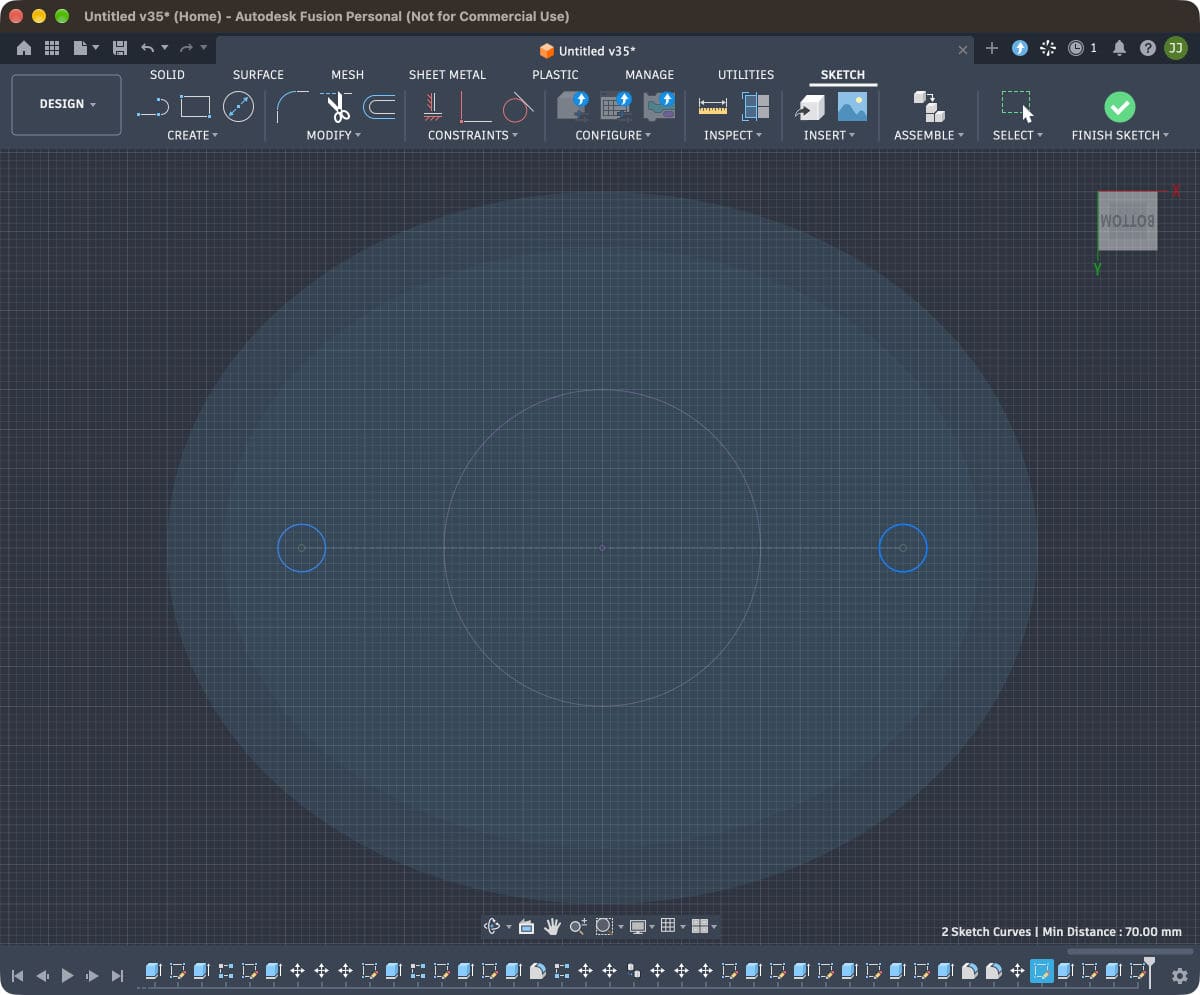The width and height of the screenshot is (1200, 995).
Task: Open the DESIGN workspace dropdown
Action: 67,104
